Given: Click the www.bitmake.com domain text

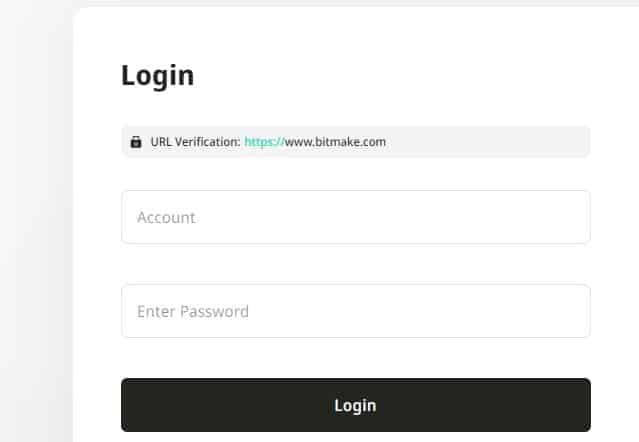Looking at the screenshot, I should tap(335, 142).
